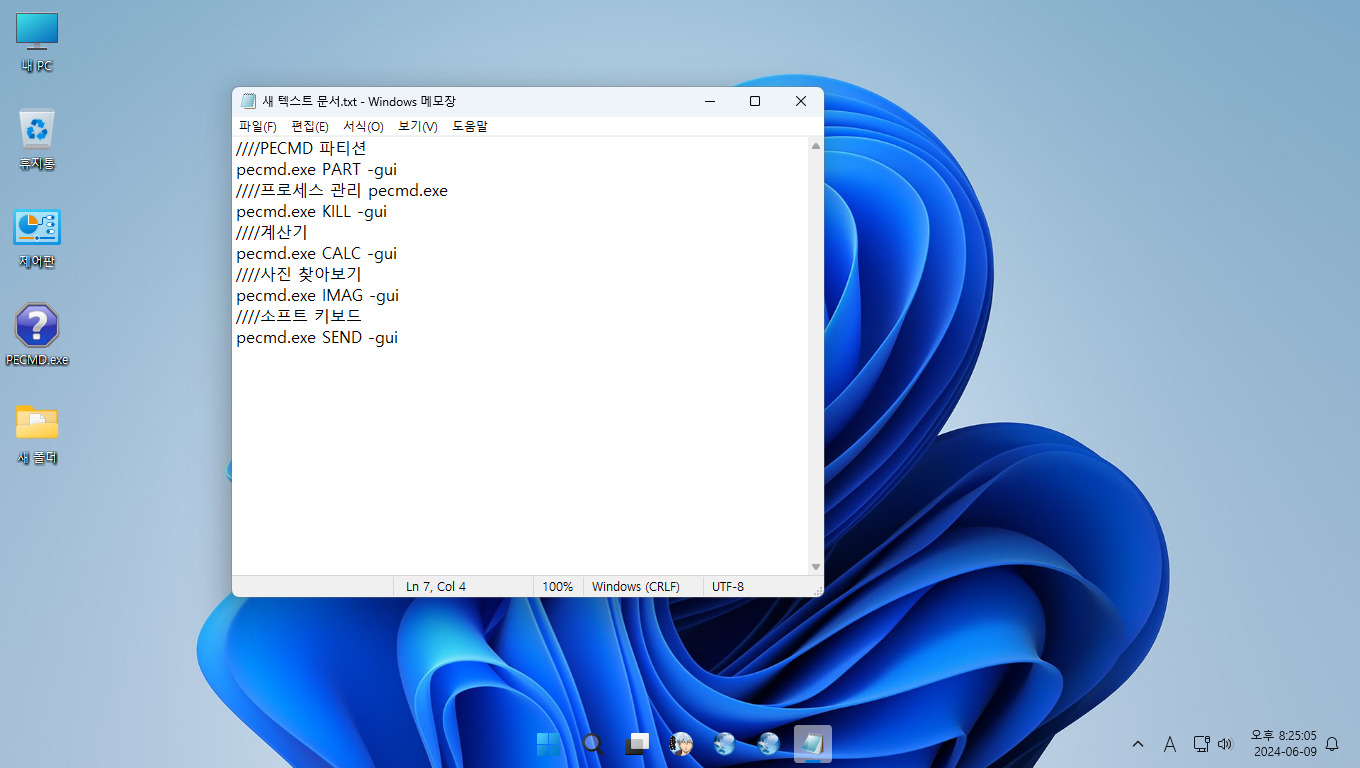
Task: Open the 보기(V) menu
Action: tap(418, 126)
